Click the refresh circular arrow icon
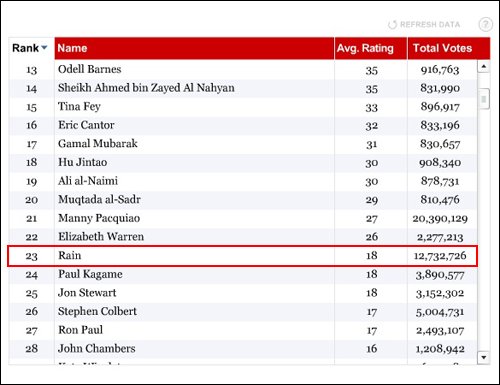The height and width of the screenshot is (385, 500). (x=392, y=25)
